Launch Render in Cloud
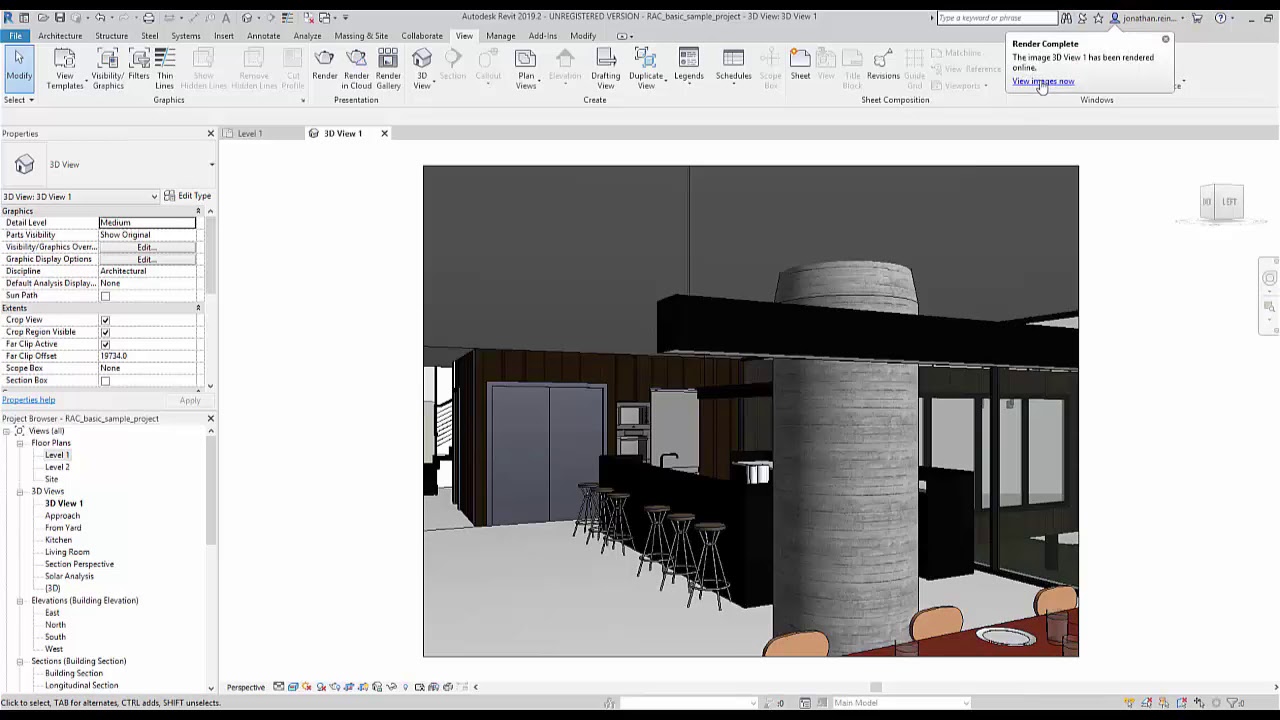This screenshot has width=1280, height=720. click(356, 69)
